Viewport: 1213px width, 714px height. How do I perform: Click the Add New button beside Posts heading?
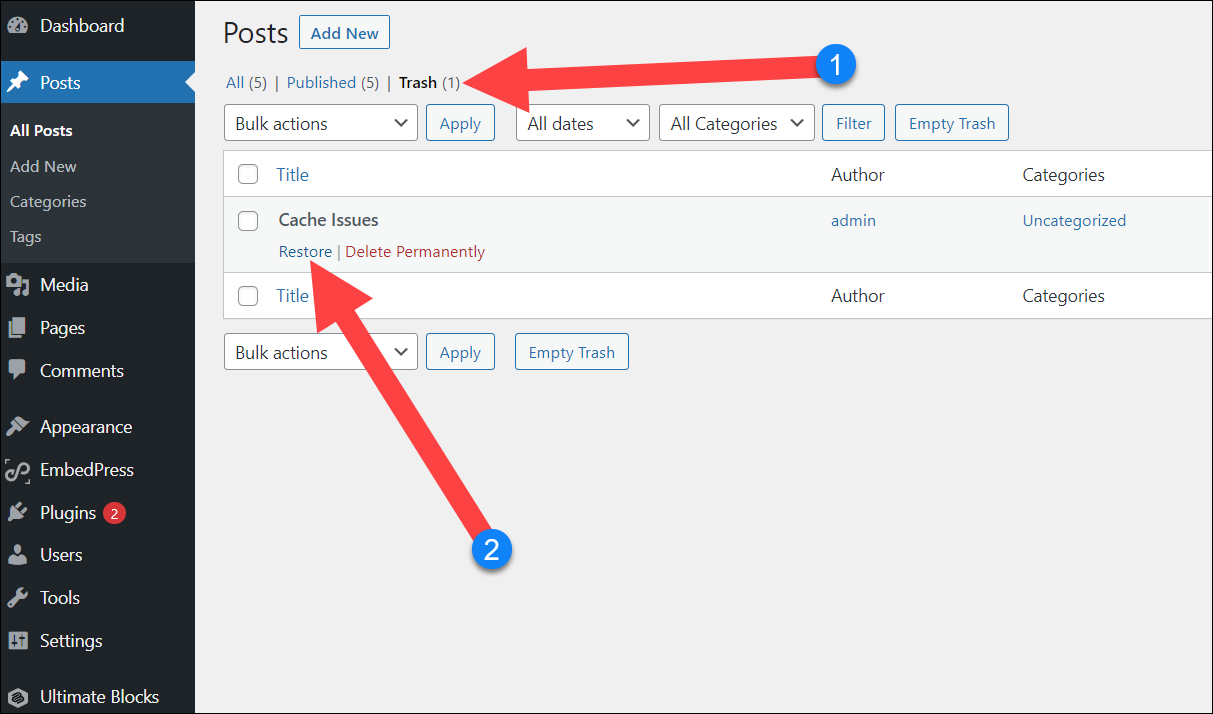click(x=344, y=33)
